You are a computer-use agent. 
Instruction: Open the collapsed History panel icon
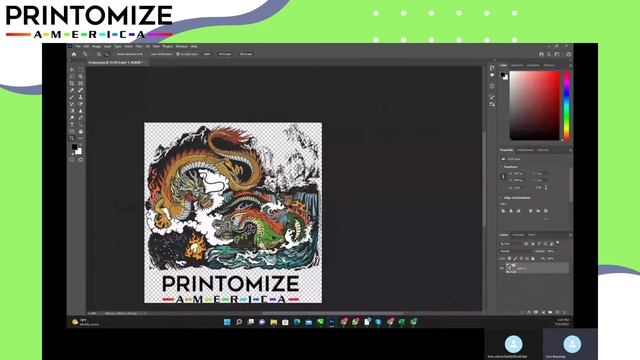tap(492, 68)
